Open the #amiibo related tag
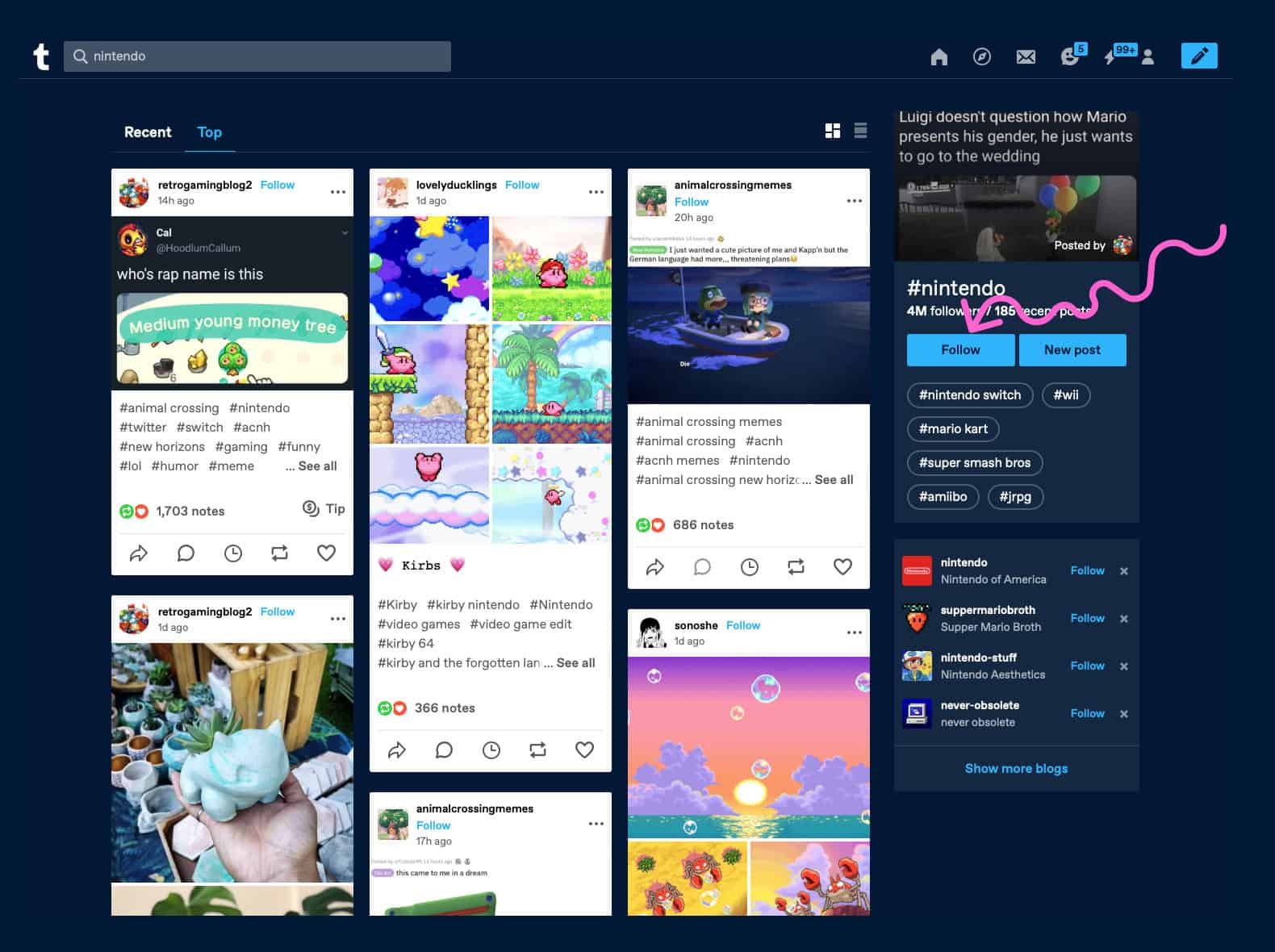 tap(943, 497)
